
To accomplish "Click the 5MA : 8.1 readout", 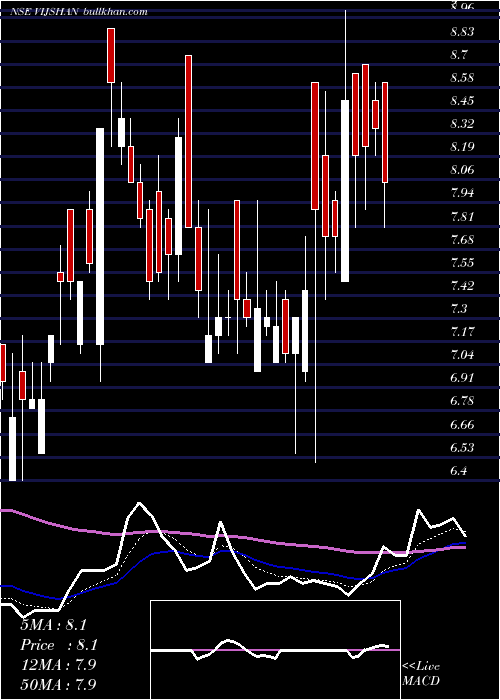I will [x=54, y=624].
